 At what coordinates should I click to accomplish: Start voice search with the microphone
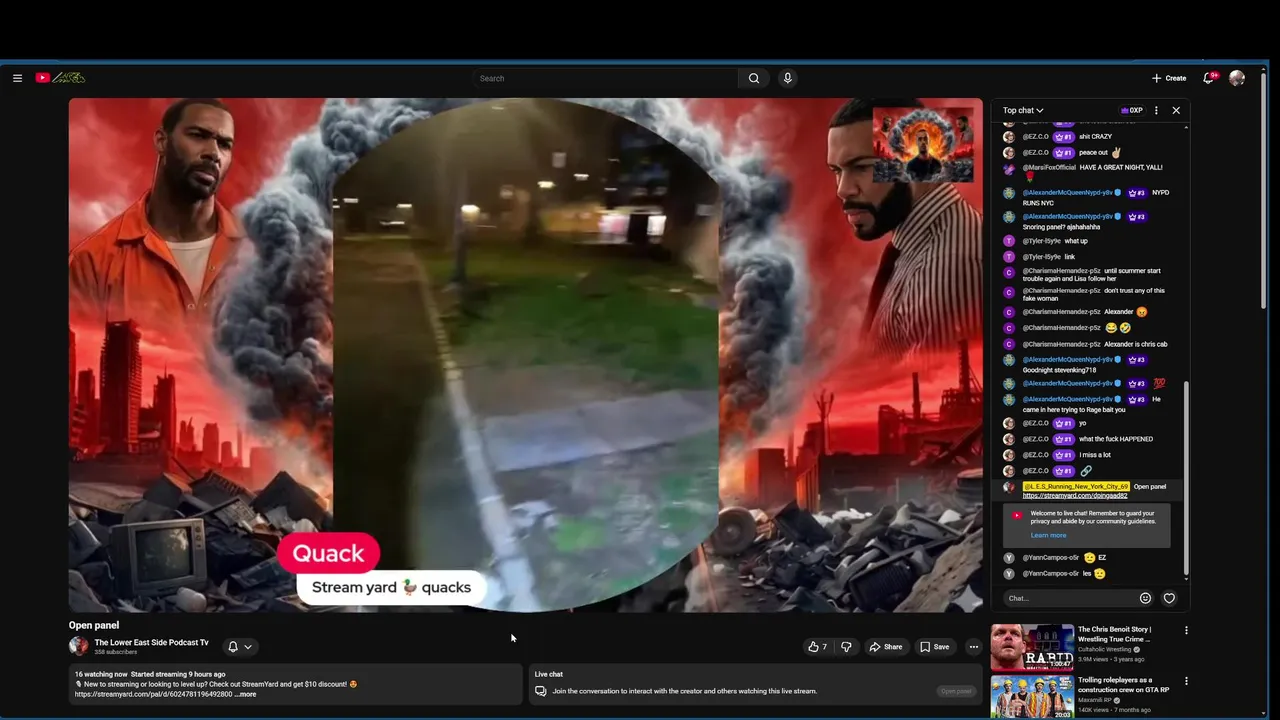788,78
